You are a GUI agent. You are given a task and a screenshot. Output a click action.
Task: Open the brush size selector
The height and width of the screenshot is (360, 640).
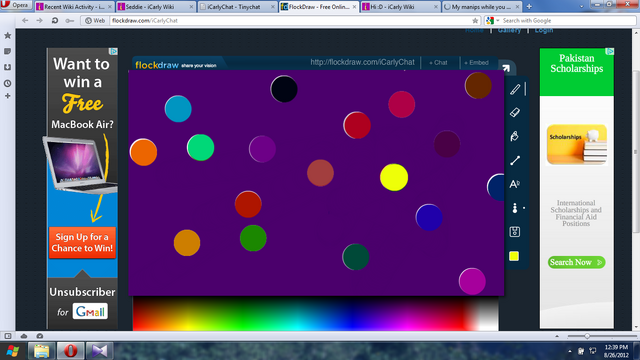coord(515,208)
